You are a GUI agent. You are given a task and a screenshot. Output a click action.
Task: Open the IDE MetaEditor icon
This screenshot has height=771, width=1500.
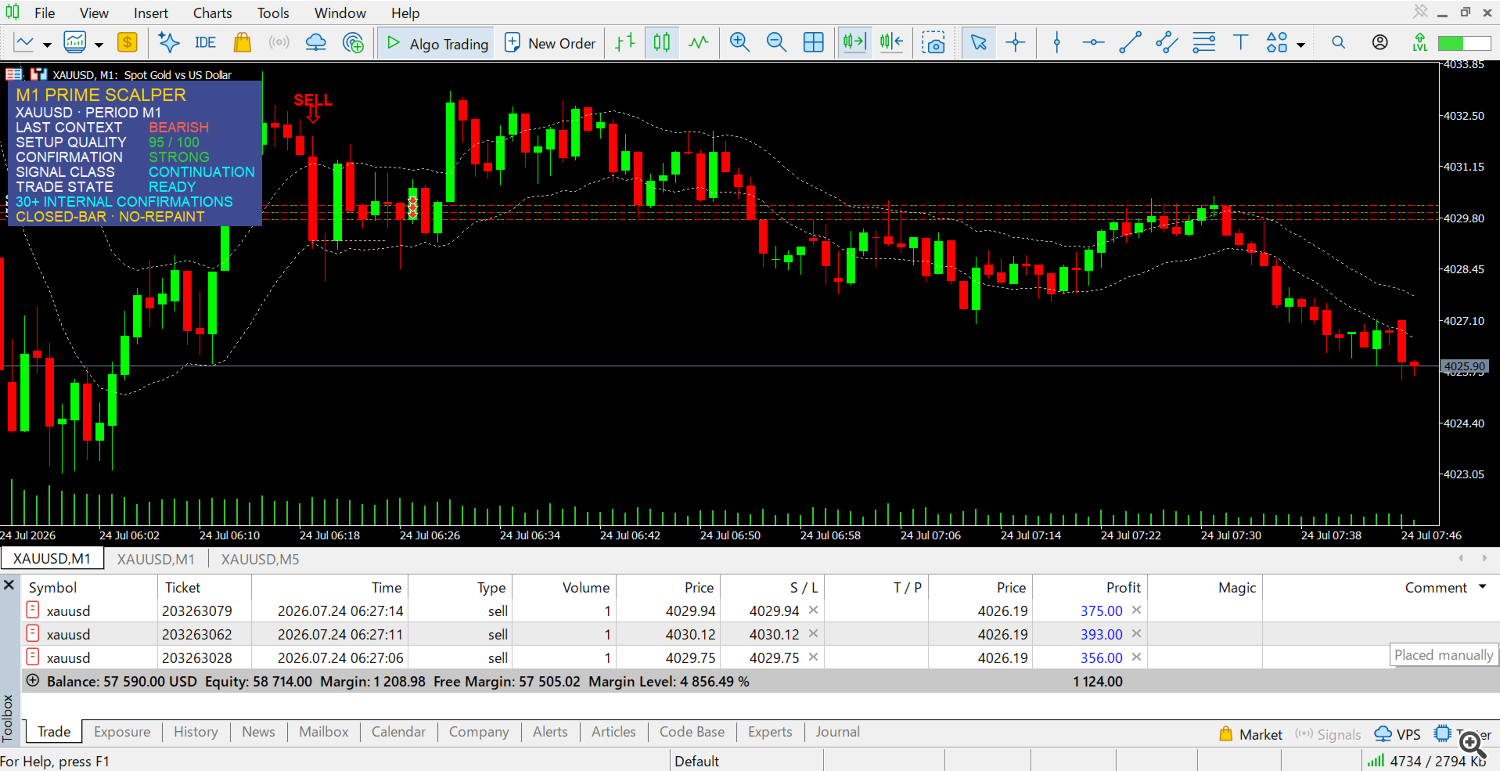(x=205, y=43)
